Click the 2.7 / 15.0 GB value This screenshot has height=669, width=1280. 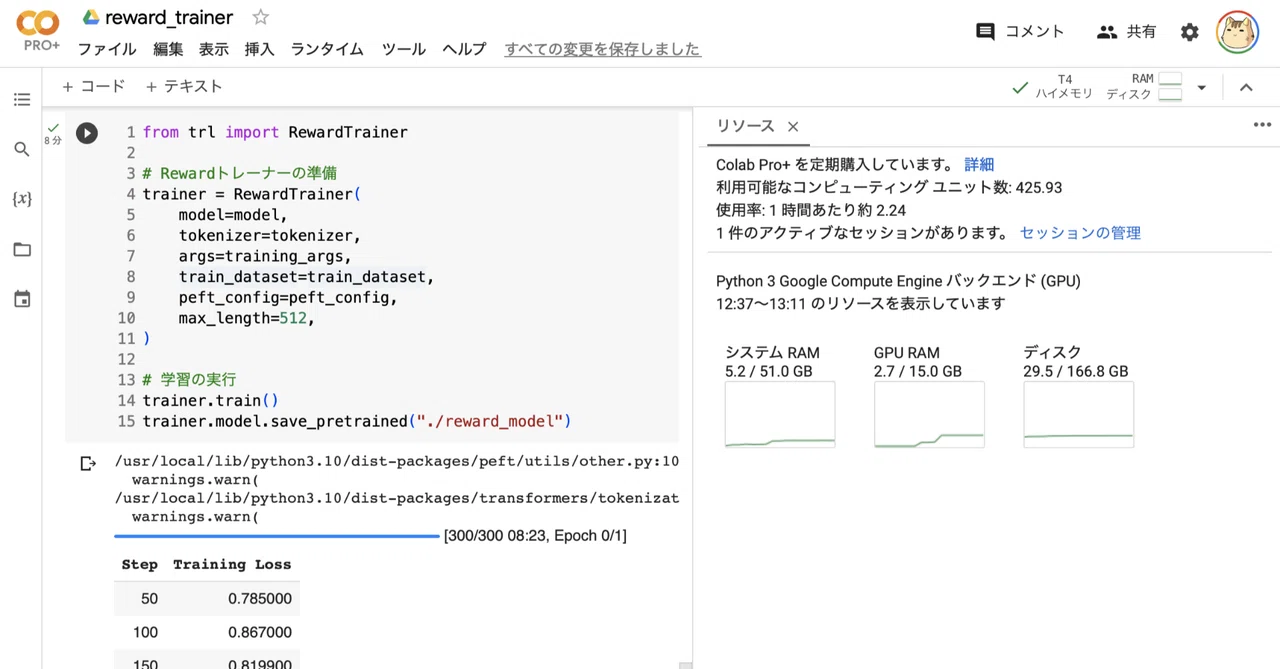click(x=918, y=371)
